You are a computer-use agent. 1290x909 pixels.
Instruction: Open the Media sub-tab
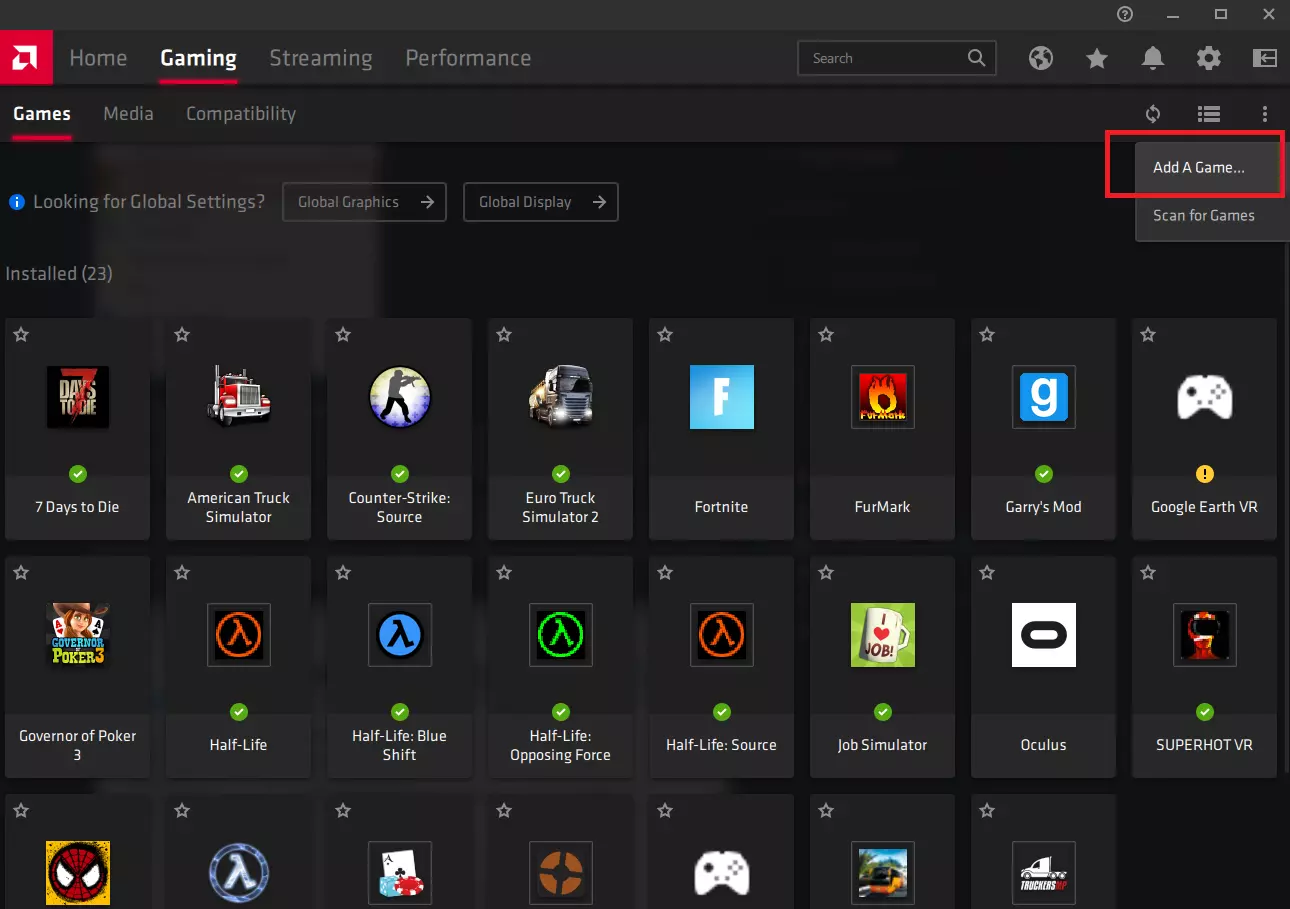[x=128, y=114]
